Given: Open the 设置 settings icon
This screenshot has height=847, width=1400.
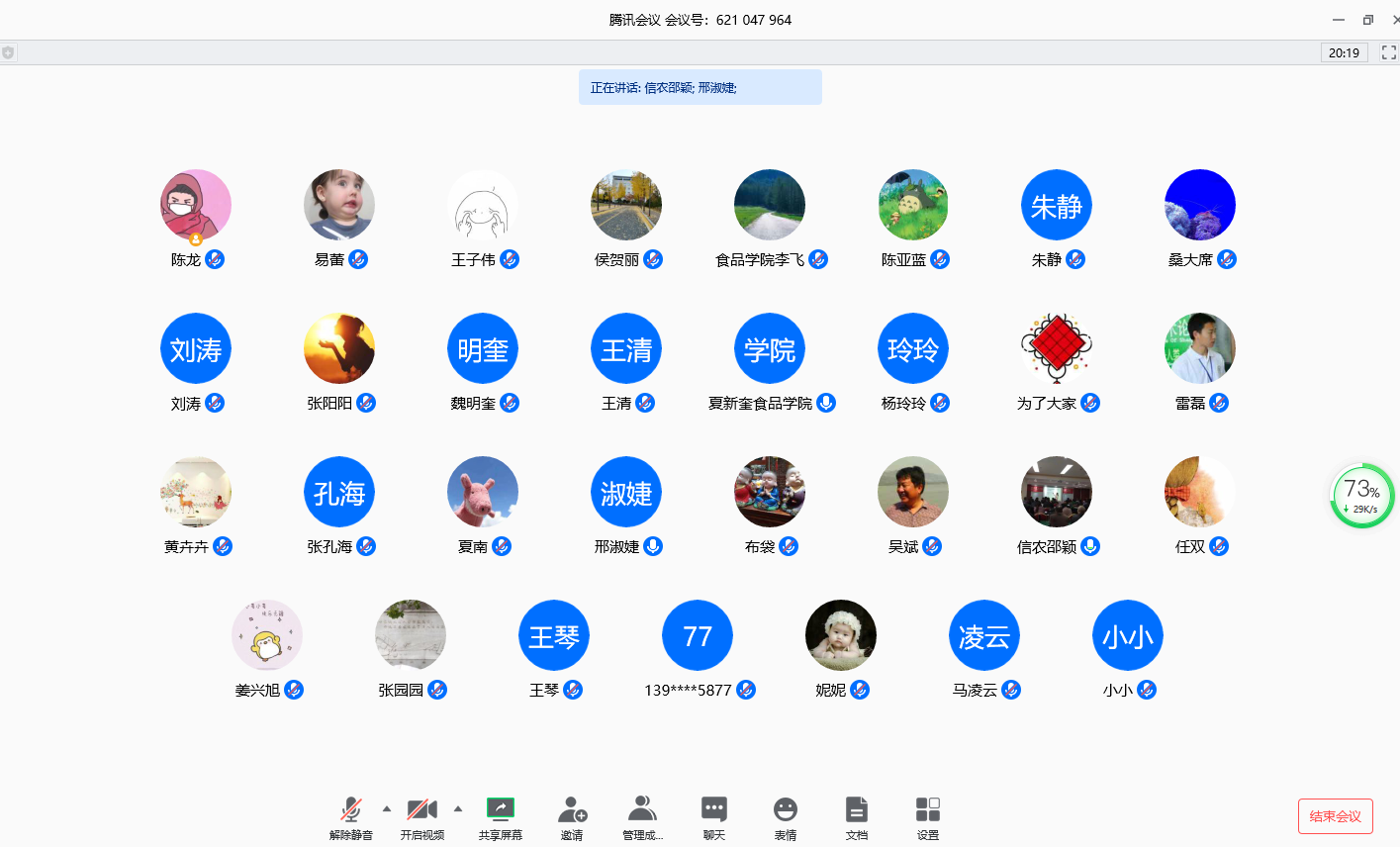Looking at the screenshot, I should [927, 810].
